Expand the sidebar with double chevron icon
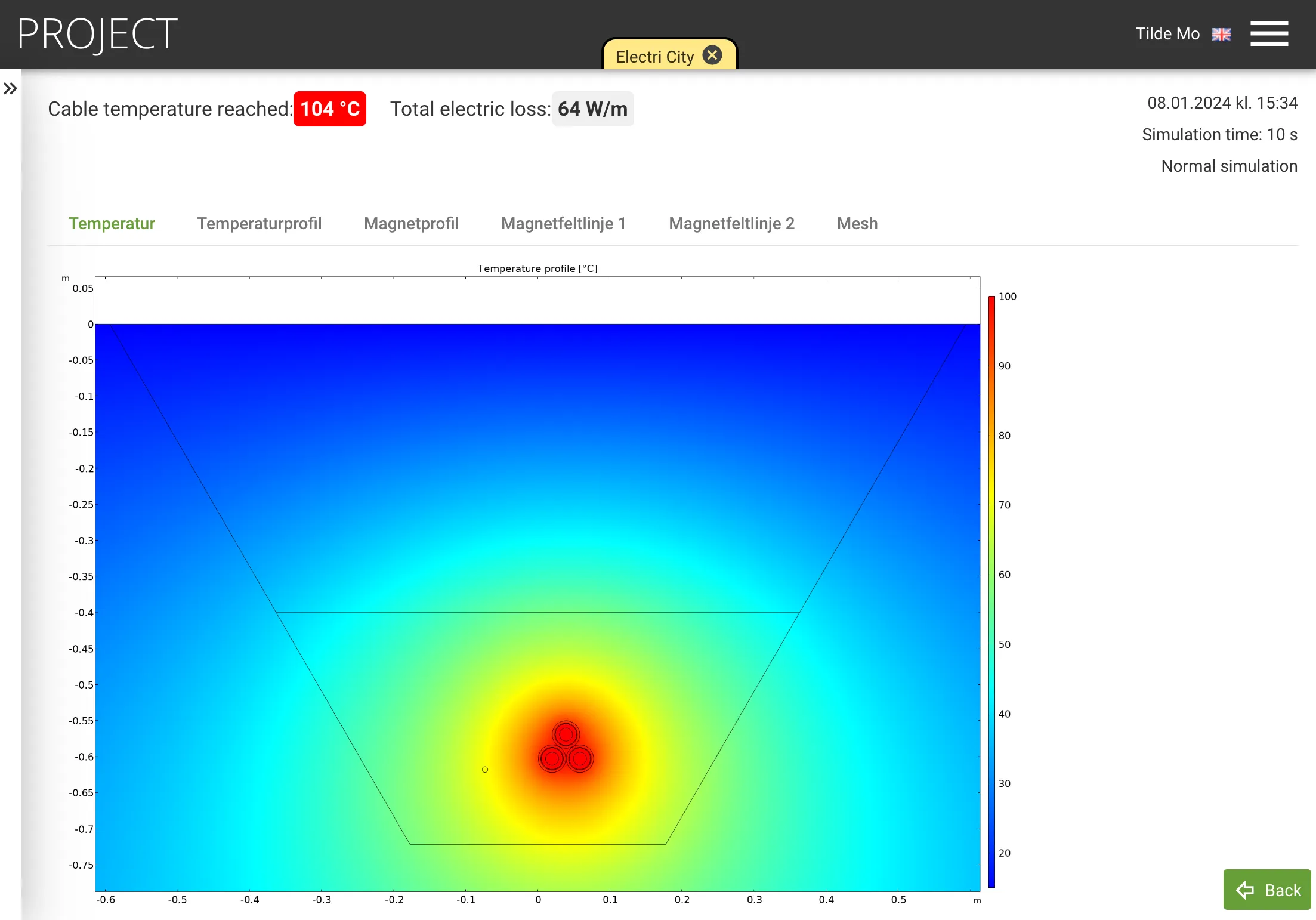This screenshot has width=1316, height=920. 10,89
